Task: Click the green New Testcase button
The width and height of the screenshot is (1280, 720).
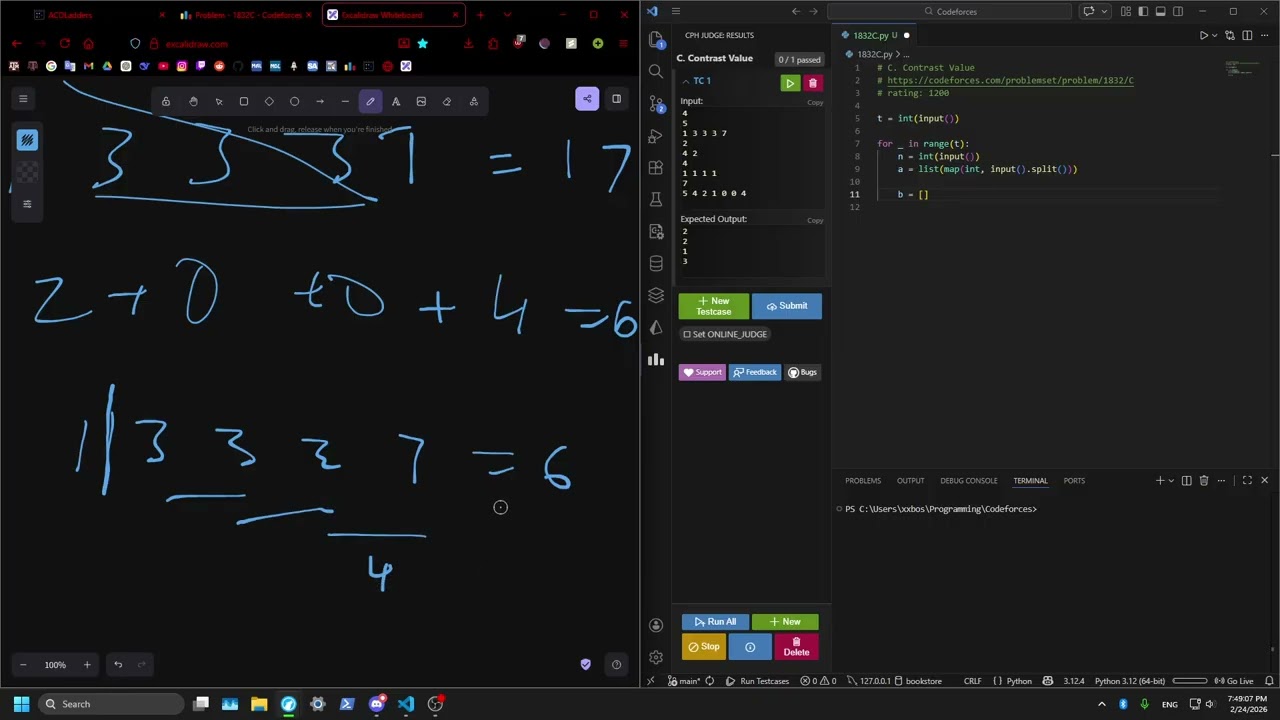Action: [x=713, y=306]
